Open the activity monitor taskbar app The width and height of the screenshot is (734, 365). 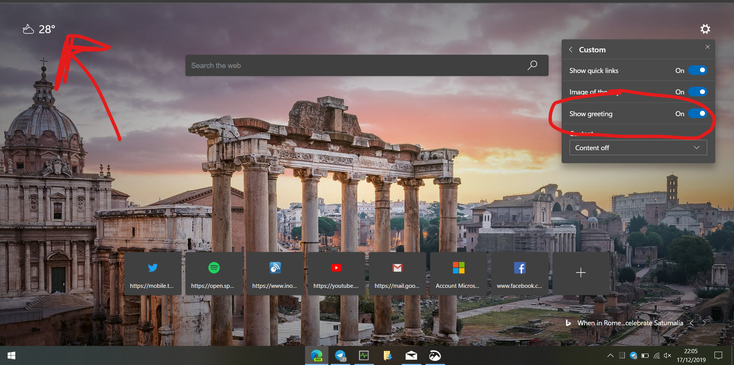tap(364, 356)
